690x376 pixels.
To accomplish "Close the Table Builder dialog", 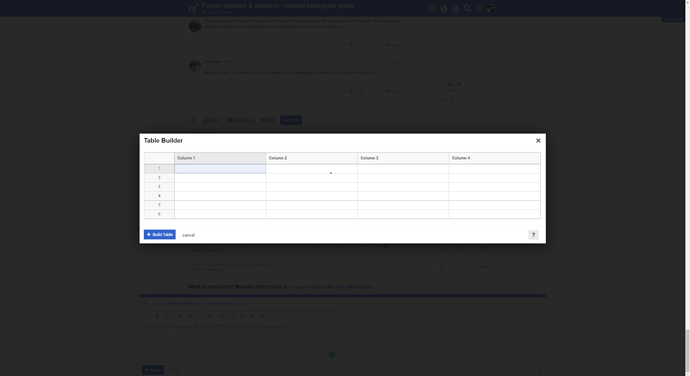I will coord(538,140).
